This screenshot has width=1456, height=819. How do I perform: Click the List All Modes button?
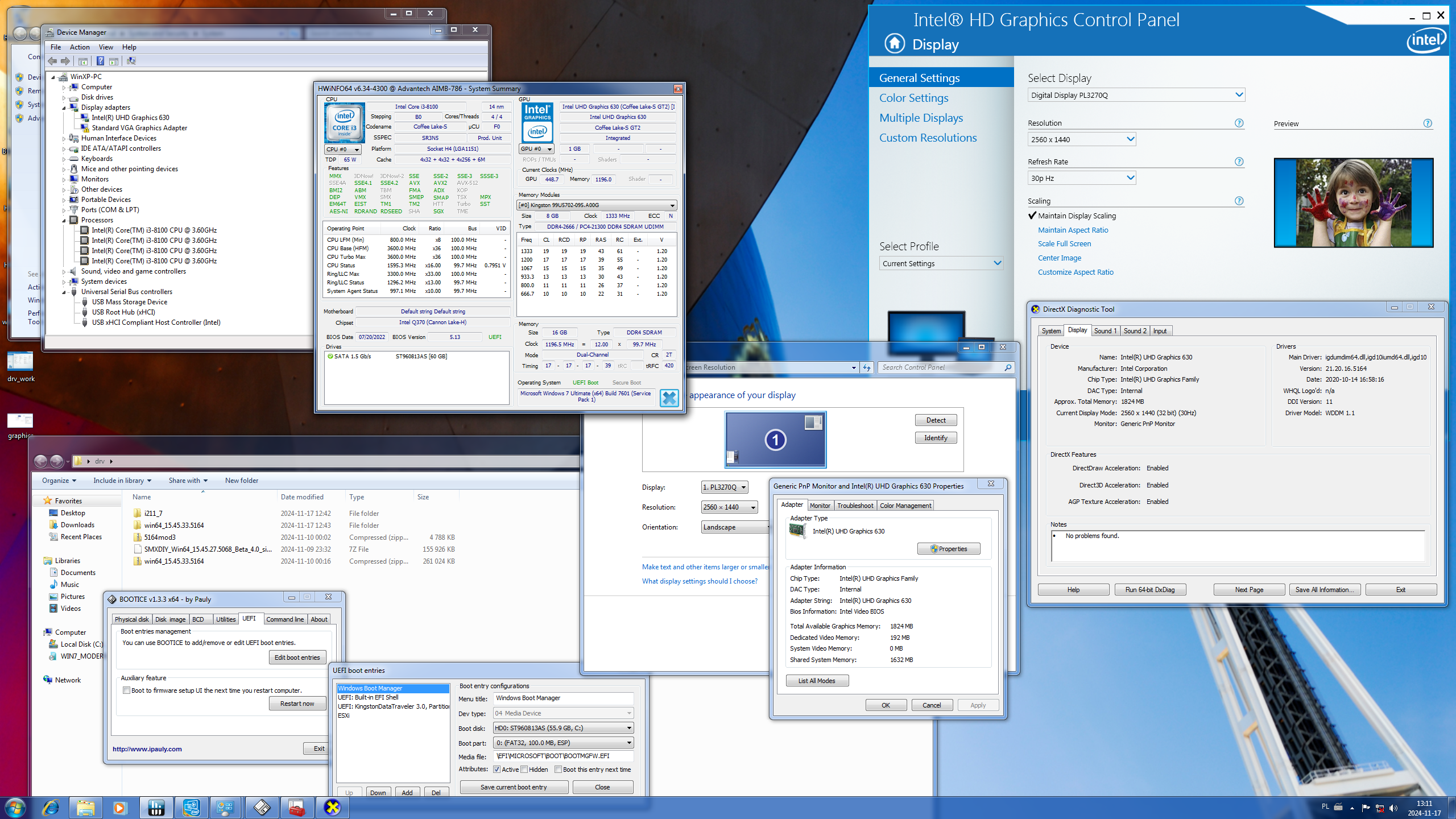coord(817,680)
